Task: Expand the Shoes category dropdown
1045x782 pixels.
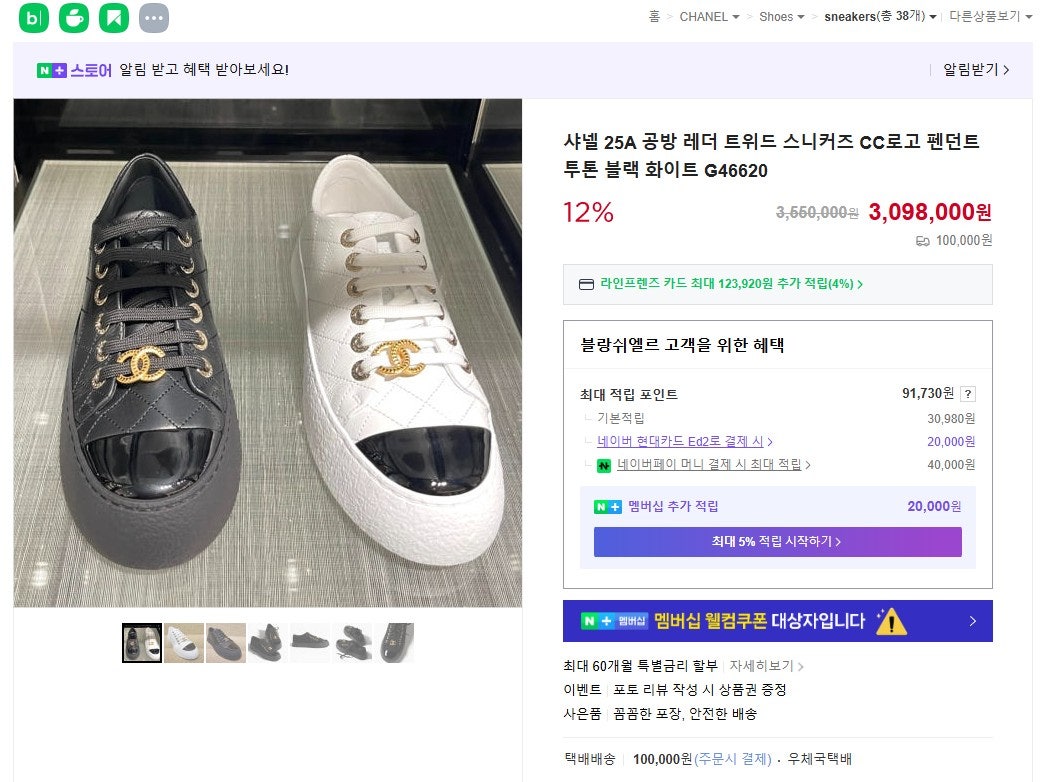Action: [x=781, y=17]
